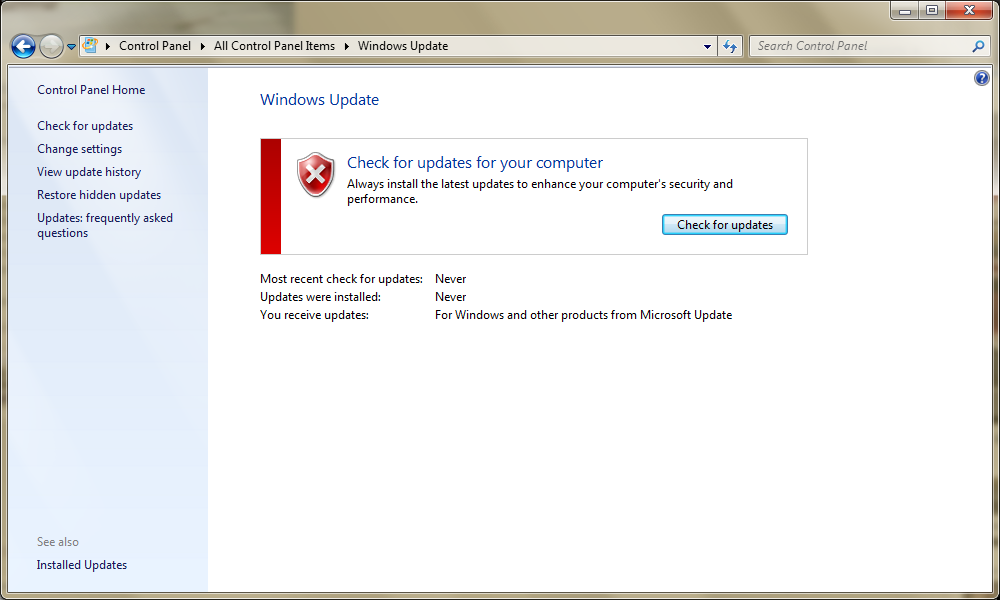1001x601 pixels.
Task: Maximize the Windows Update window
Action: [x=932, y=11]
